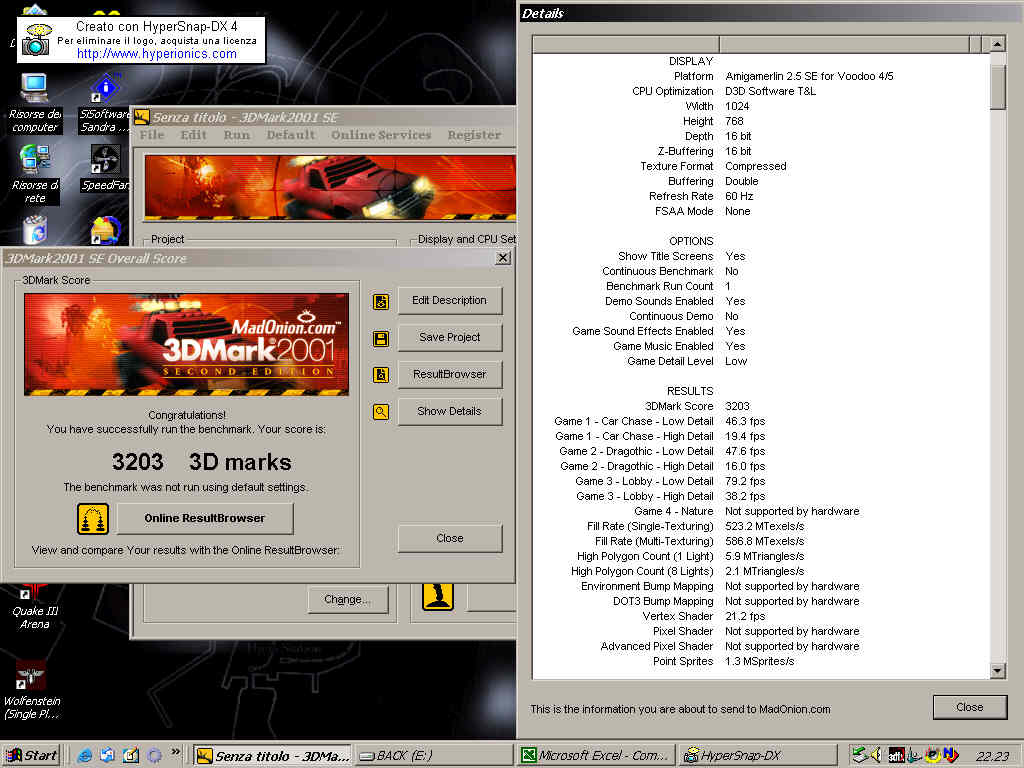Click the magnifier icon beside Show Details

click(381, 412)
